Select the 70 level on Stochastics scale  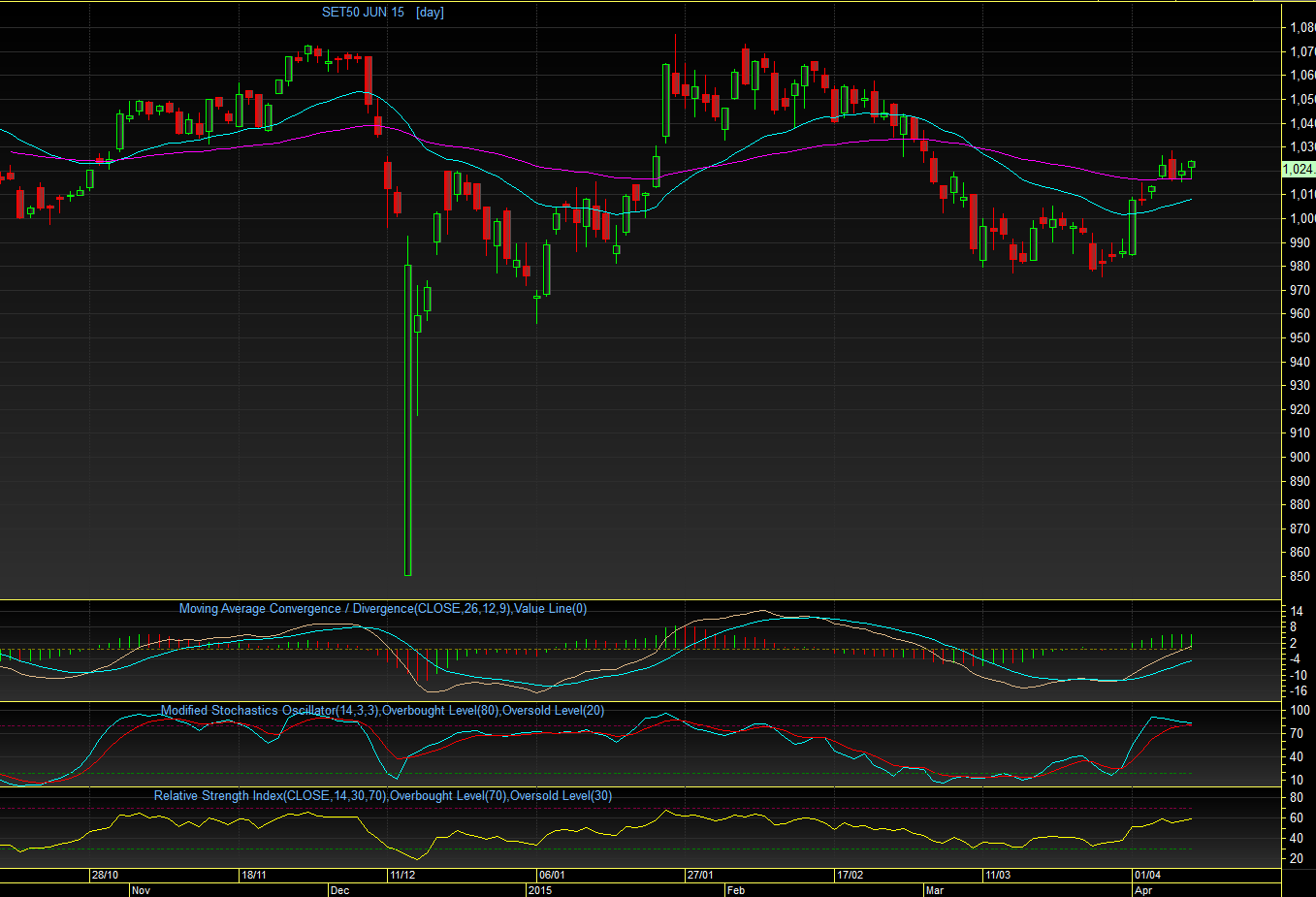click(x=1297, y=734)
